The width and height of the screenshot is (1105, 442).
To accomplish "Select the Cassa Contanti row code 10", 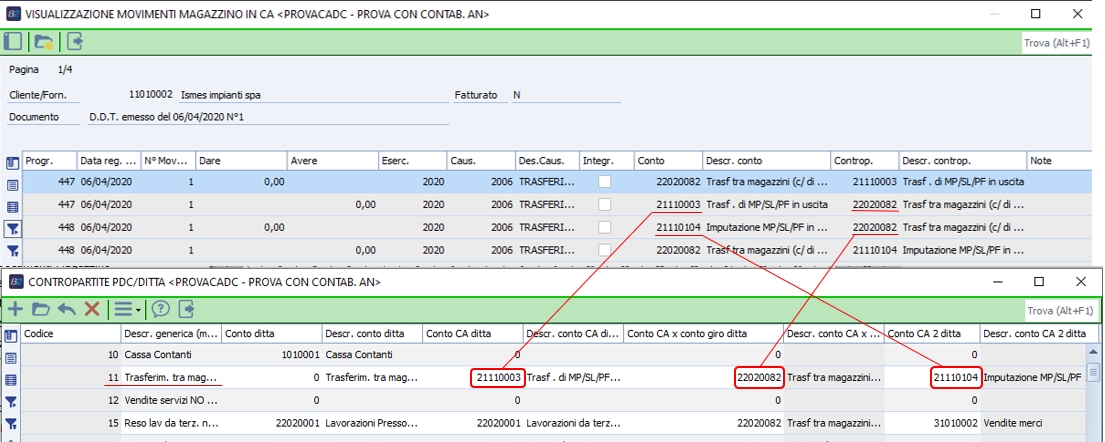I will [70, 355].
